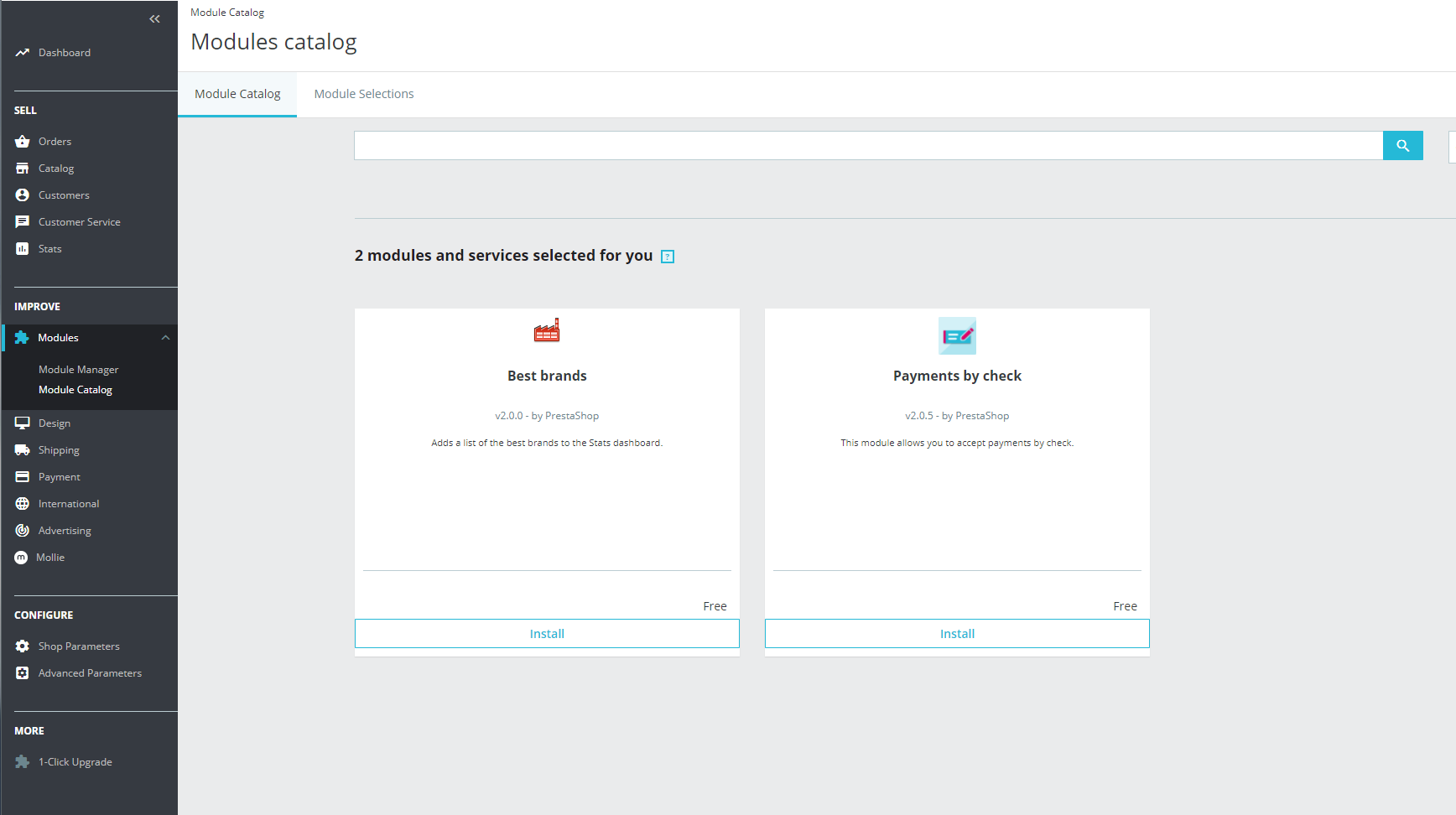Switch to the Module Selections tab

[x=364, y=94]
